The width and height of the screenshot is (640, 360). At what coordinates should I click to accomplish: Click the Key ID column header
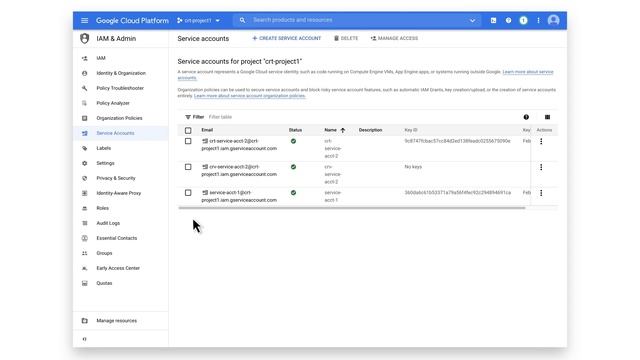[411, 130]
